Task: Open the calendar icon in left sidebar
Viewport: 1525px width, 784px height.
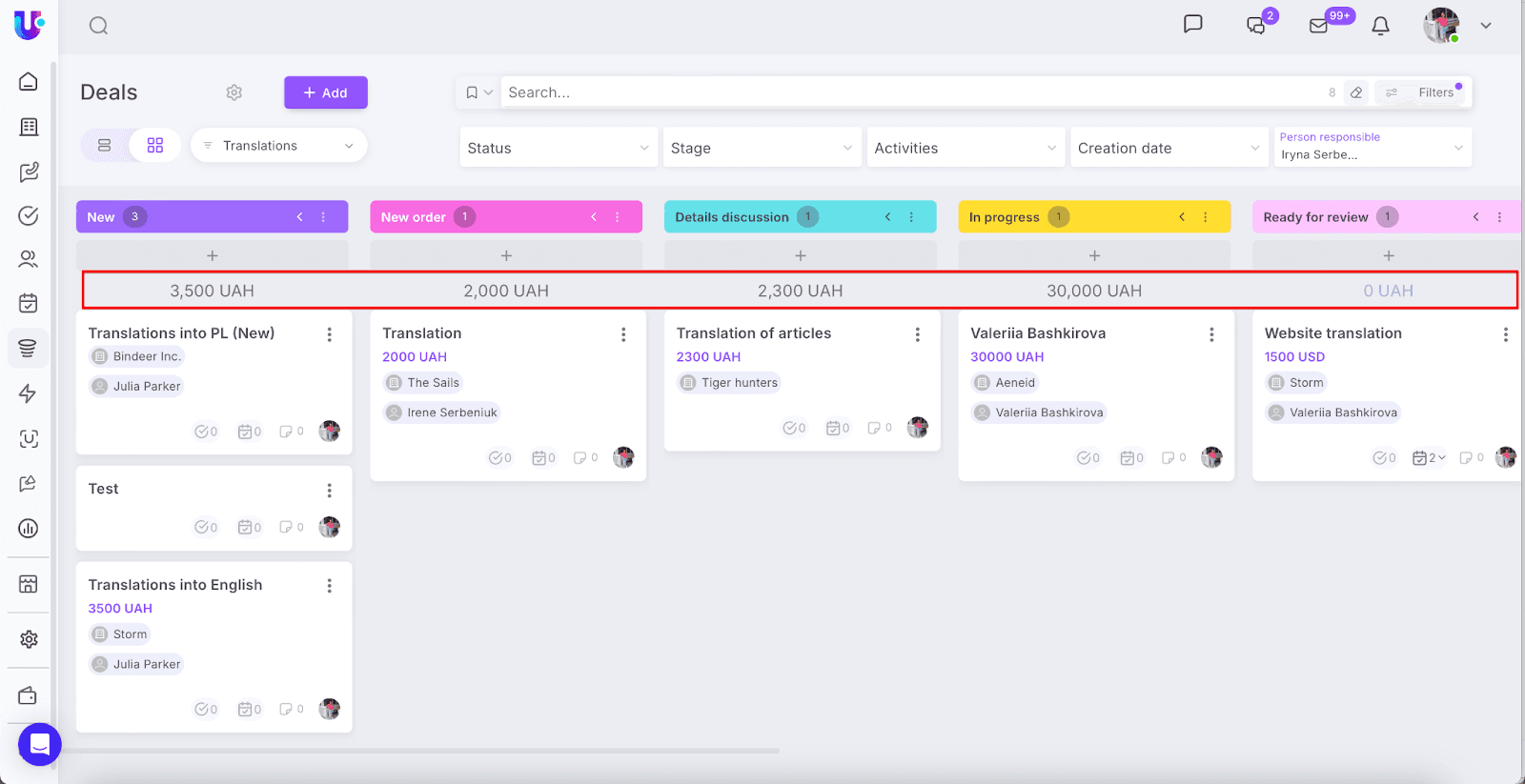Action: [29, 303]
